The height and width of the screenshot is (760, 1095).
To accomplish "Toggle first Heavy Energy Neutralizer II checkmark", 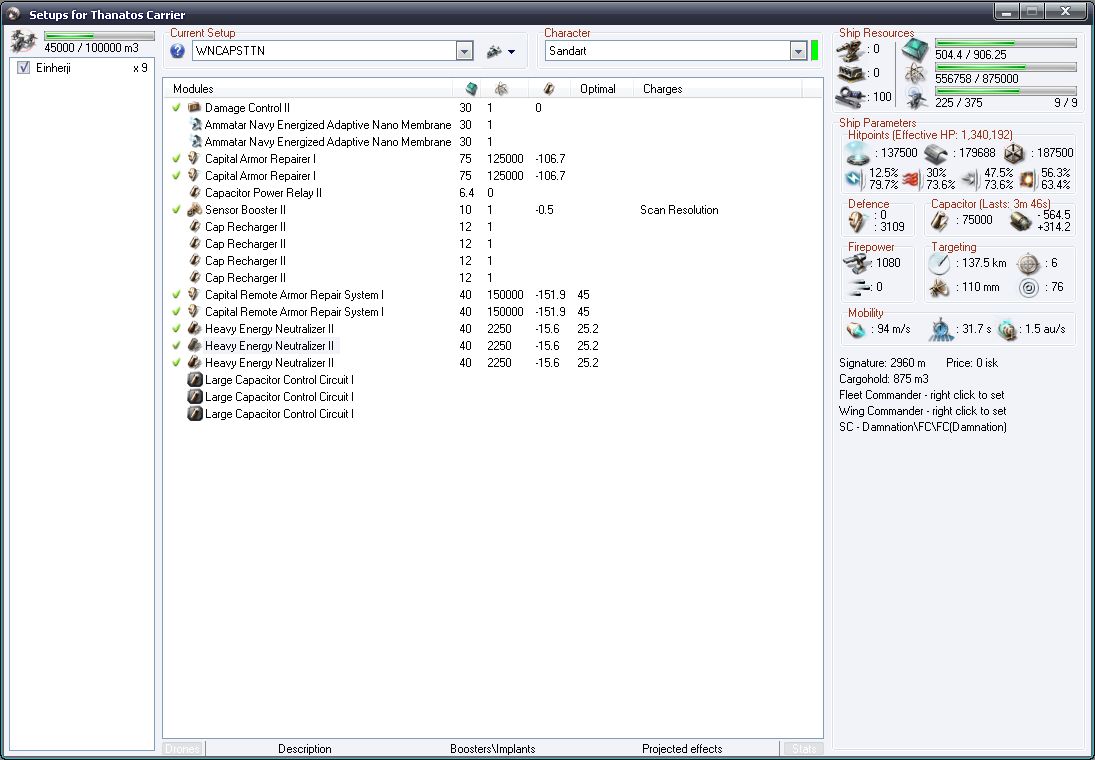I will (x=176, y=328).
